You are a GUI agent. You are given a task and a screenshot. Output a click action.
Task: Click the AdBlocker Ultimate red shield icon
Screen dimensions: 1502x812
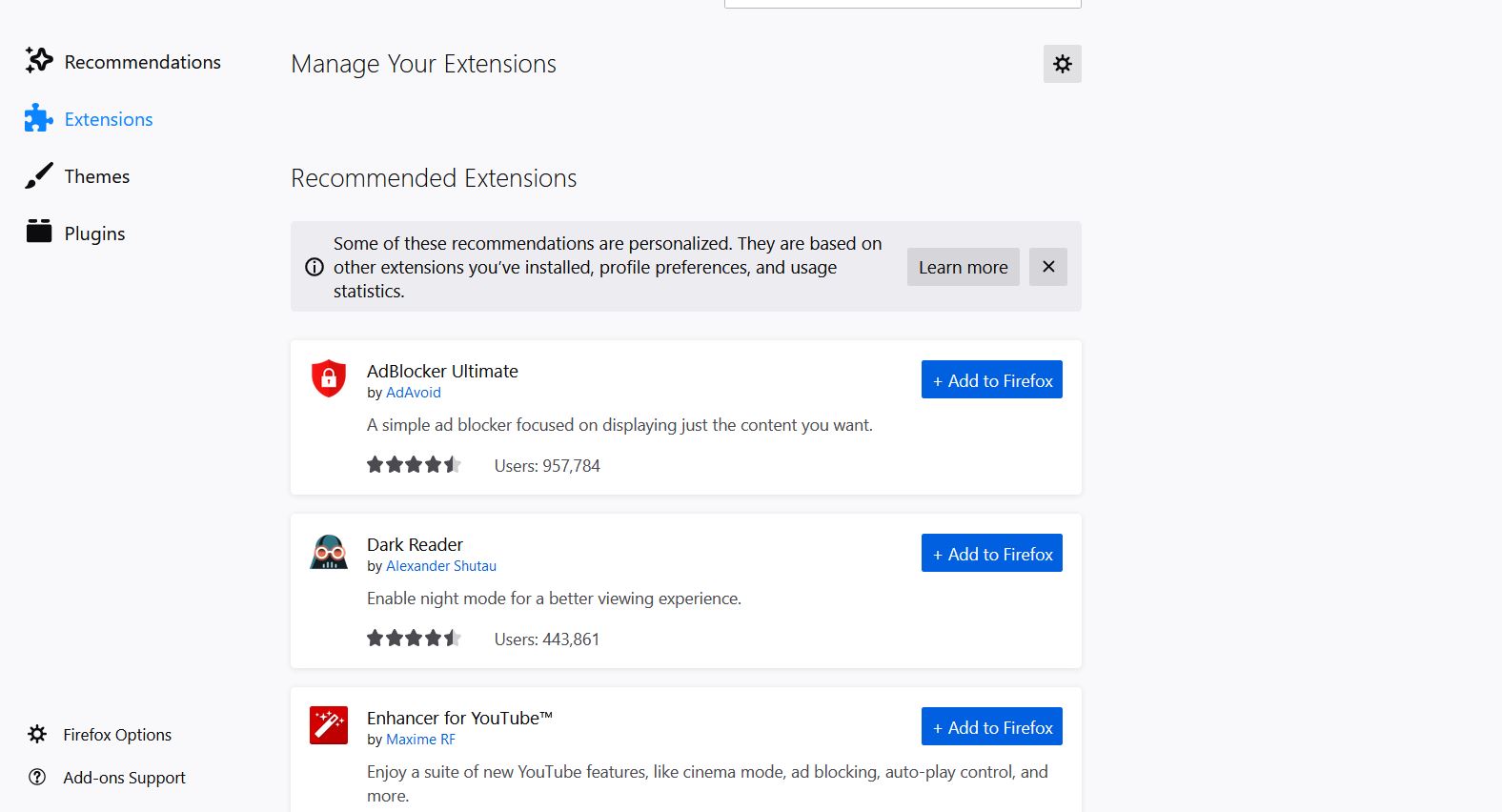pos(329,378)
